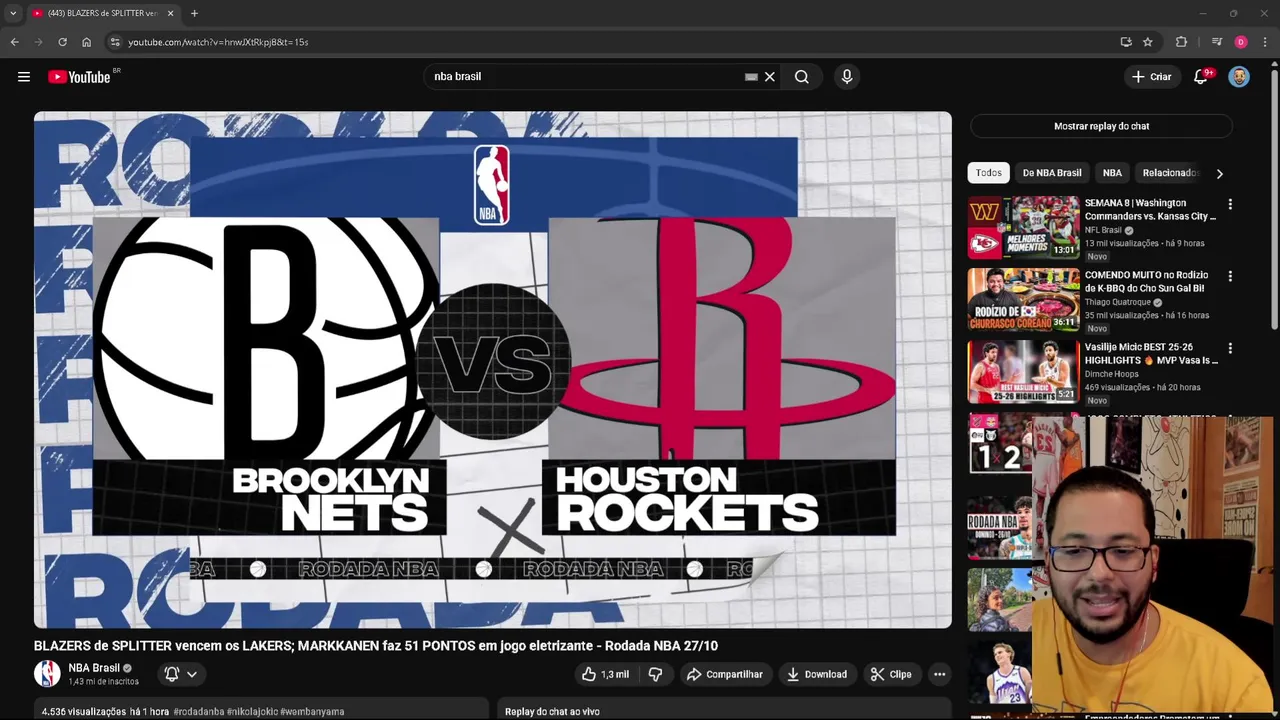Screen dimensions: 1280x720
Task: Open options for Vasilije Micic video
Action: click(x=1230, y=348)
